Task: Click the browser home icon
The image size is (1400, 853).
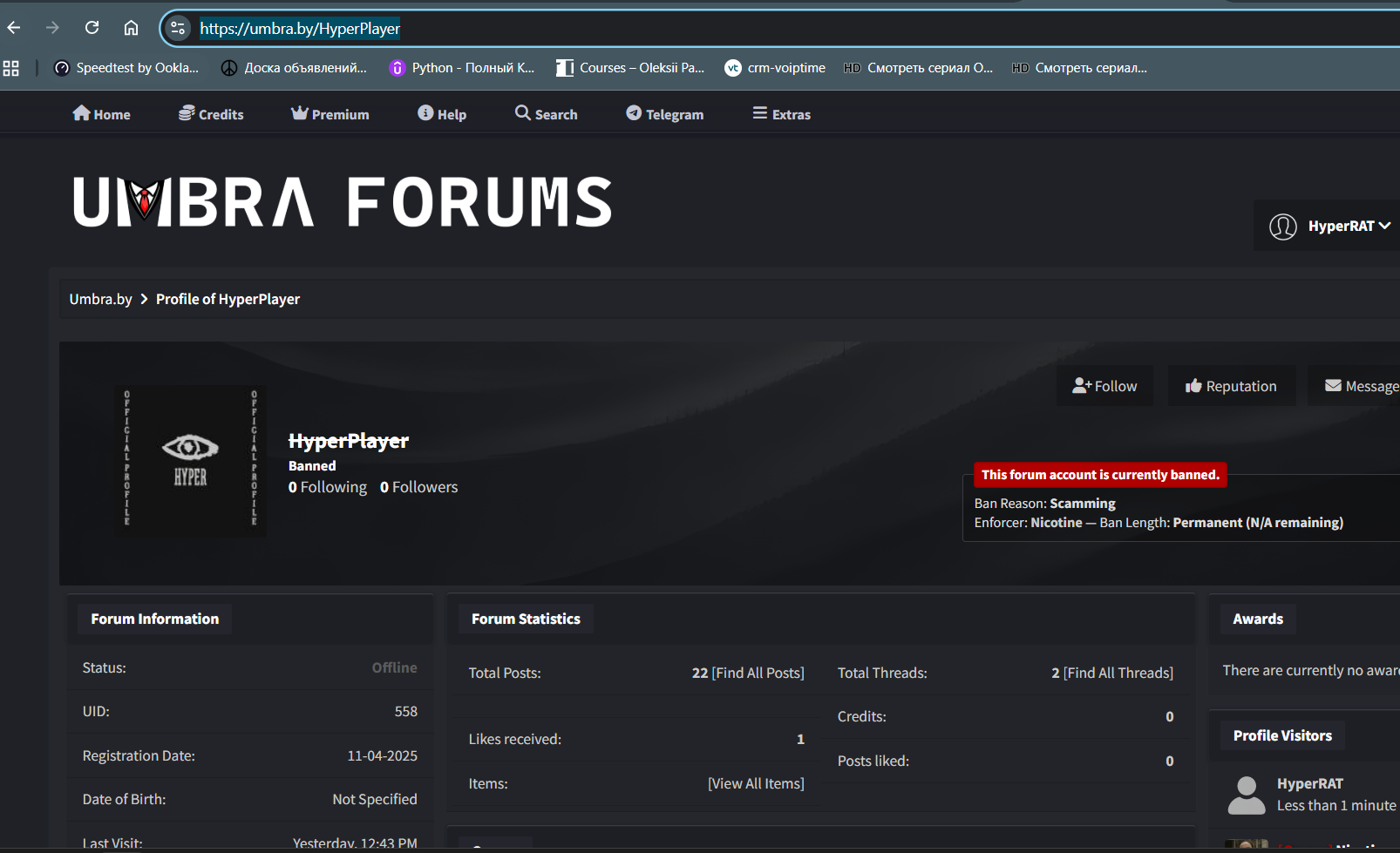Action: coord(131,28)
